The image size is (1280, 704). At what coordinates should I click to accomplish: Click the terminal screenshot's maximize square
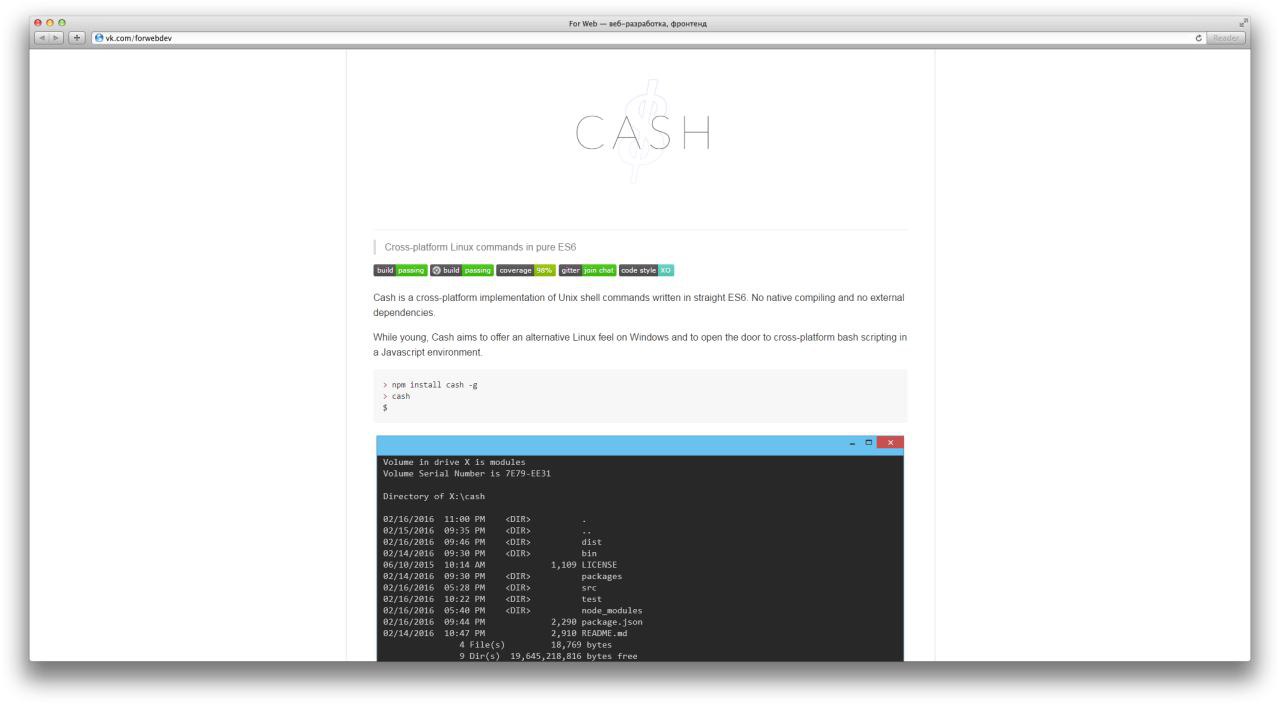pyautogui.click(x=868, y=443)
